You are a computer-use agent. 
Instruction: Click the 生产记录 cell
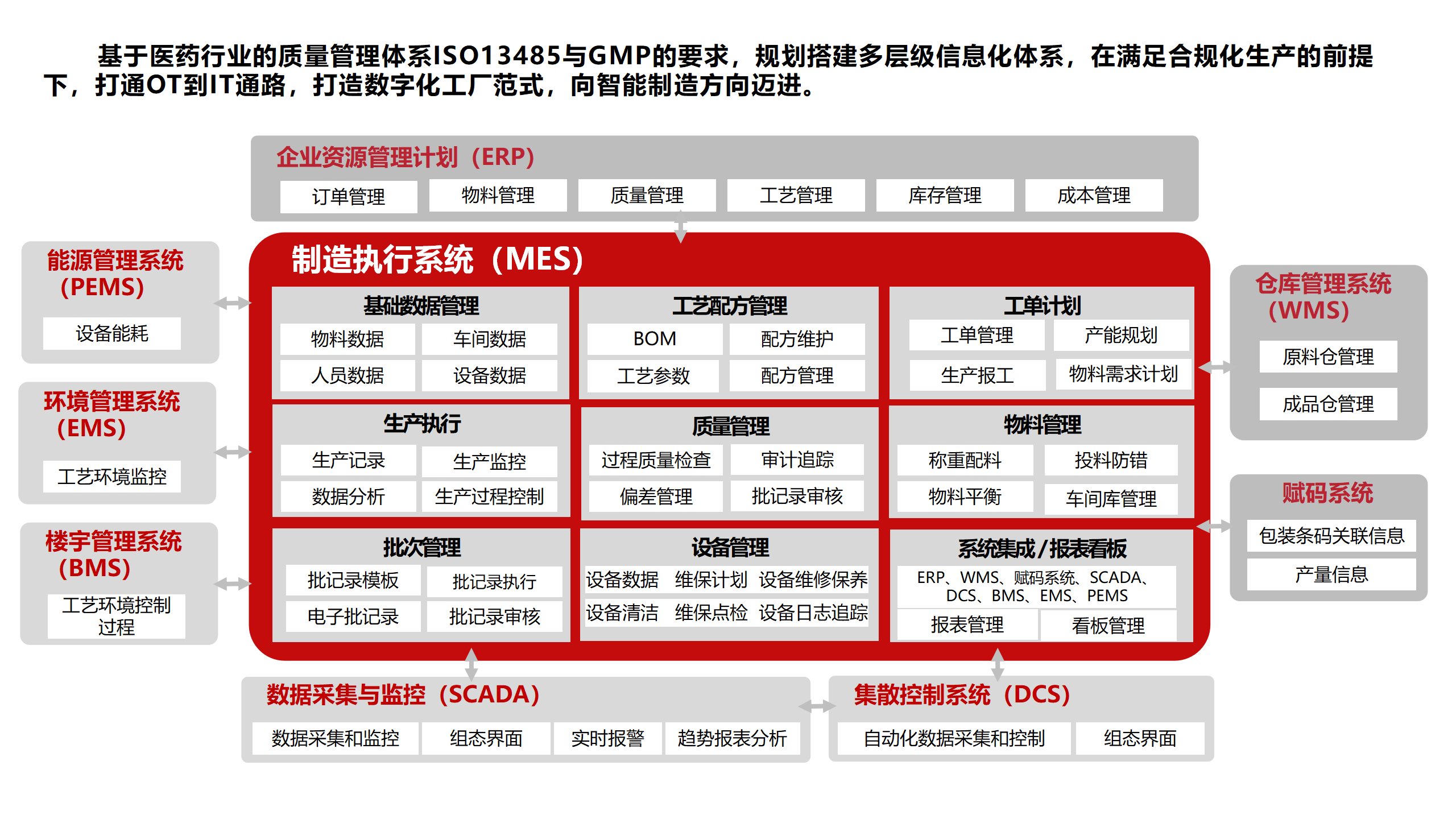348,460
